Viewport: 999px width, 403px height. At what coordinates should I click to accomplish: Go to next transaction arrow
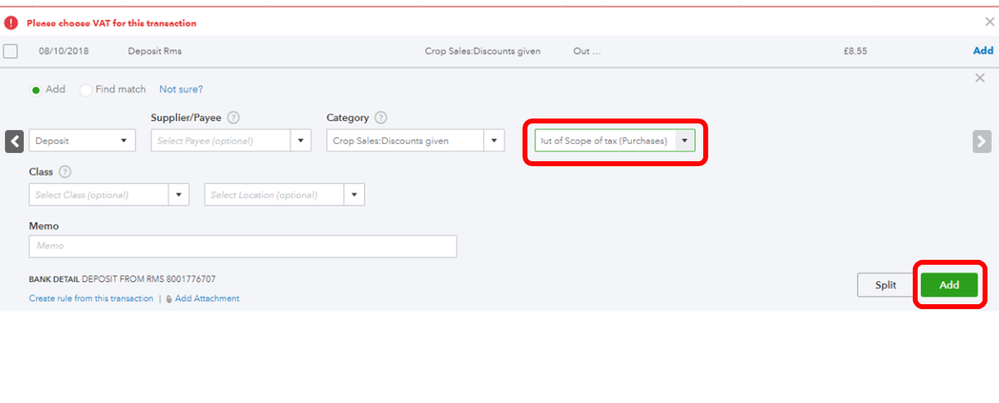tap(982, 141)
